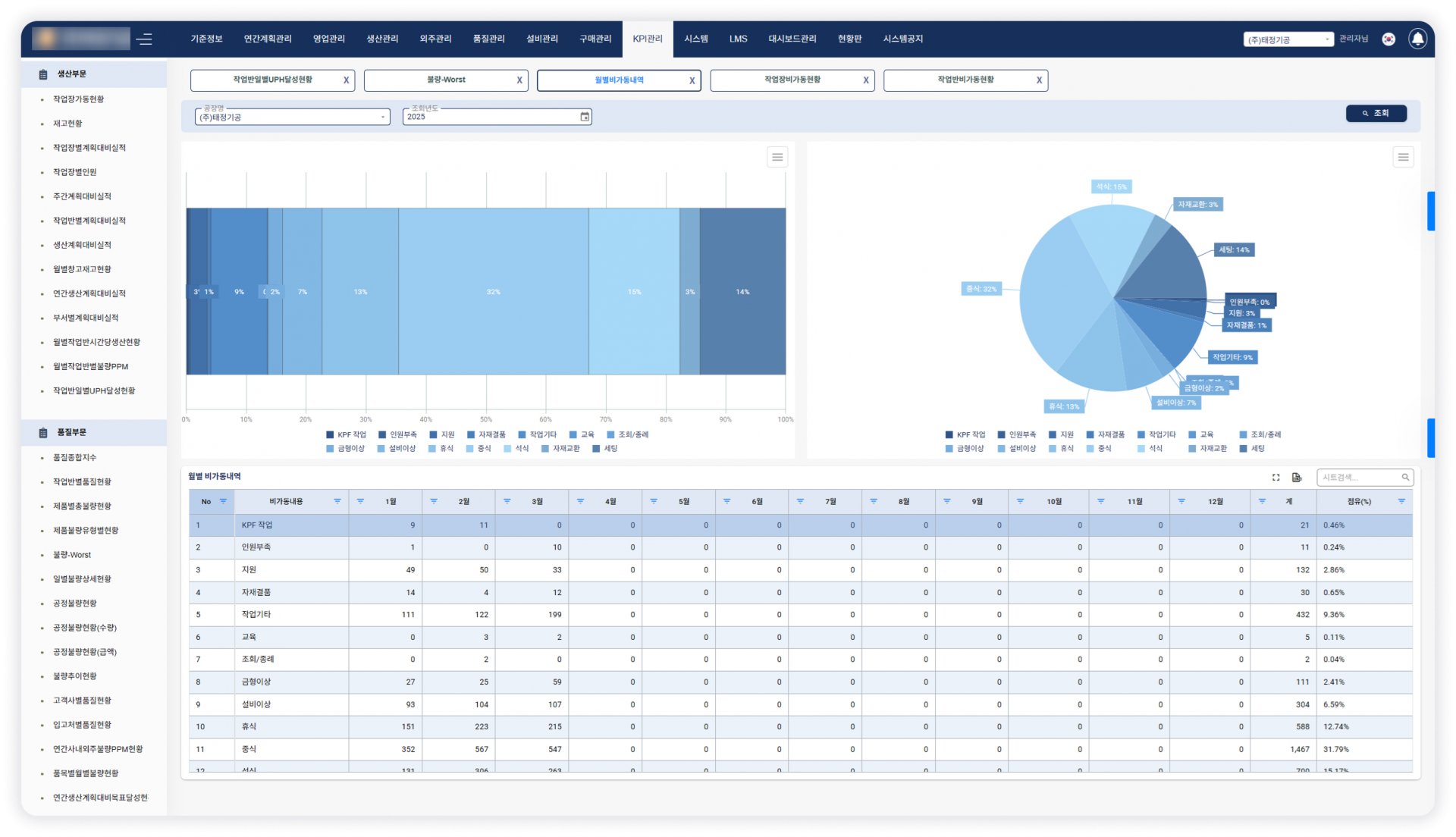Screen dimensions: 1456x837
Task: Click the export-to-file icon above the grid
Action: tap(1297, 477)
